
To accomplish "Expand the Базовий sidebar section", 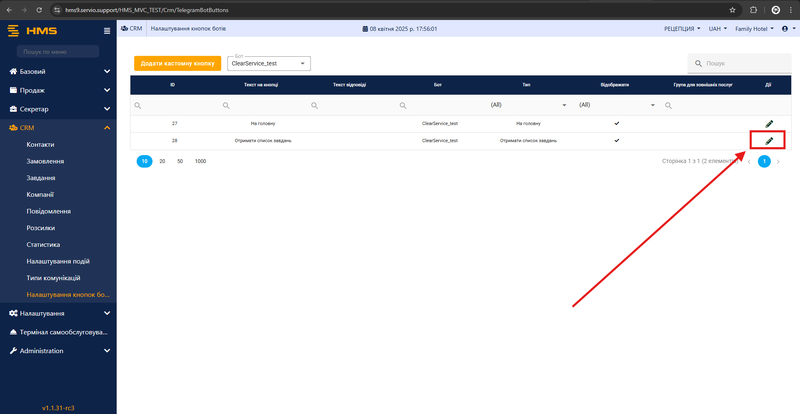I will 106,72.
